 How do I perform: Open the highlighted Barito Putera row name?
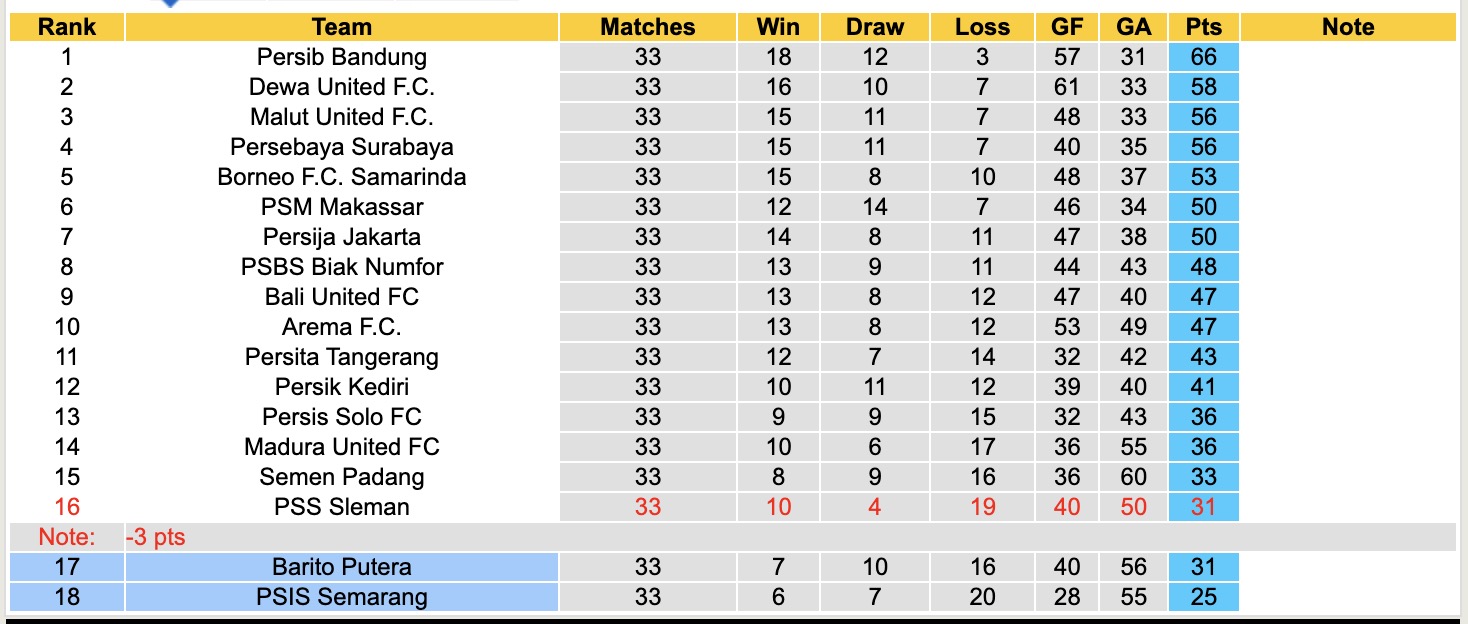pos(341,567)
